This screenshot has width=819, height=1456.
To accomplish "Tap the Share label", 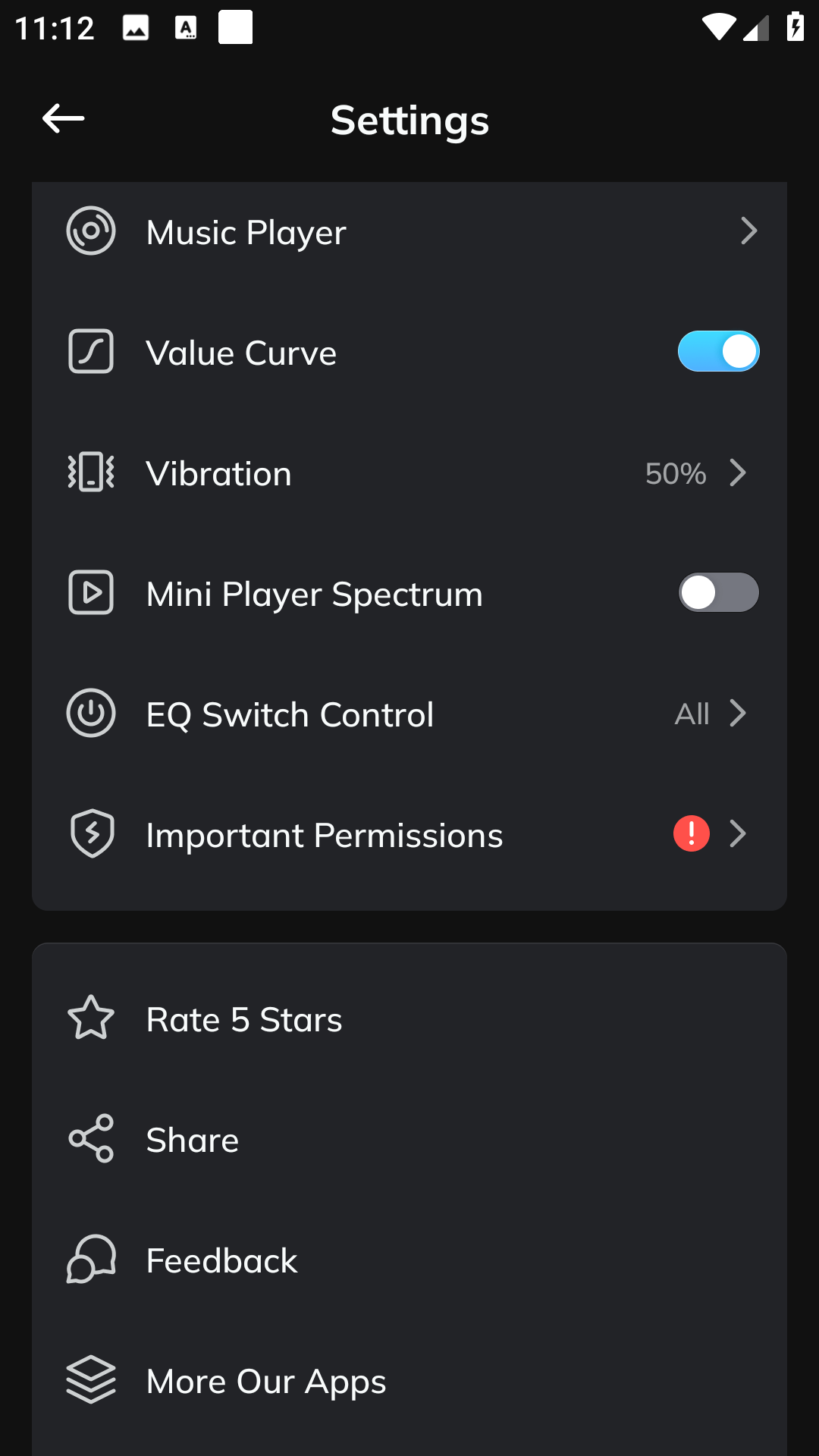I will click(x=192, y=1140).
